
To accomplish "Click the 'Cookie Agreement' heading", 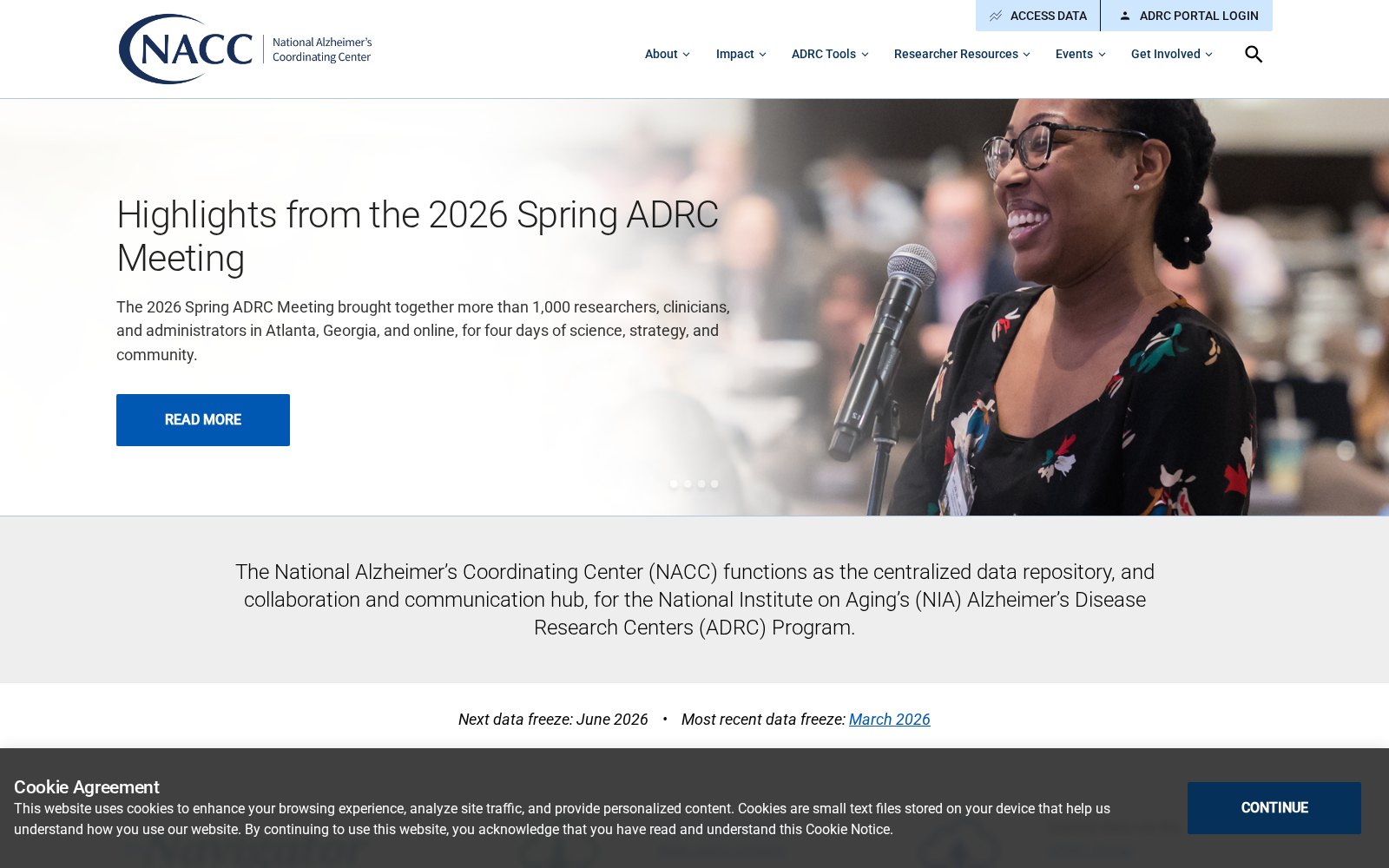I will click(x=87, y=787).
